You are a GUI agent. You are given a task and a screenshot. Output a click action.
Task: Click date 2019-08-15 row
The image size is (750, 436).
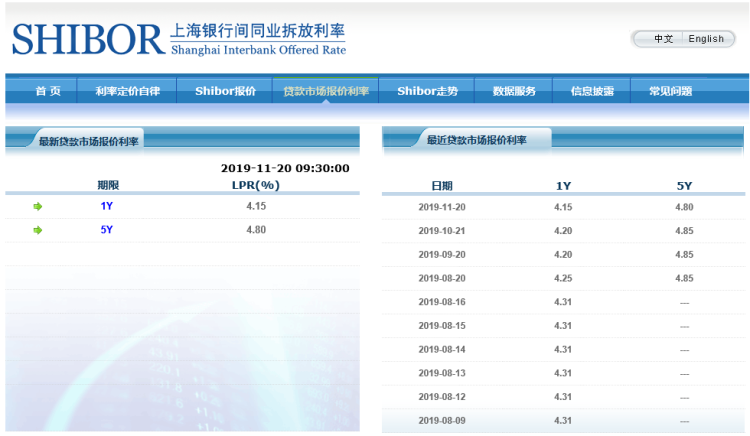441,326
